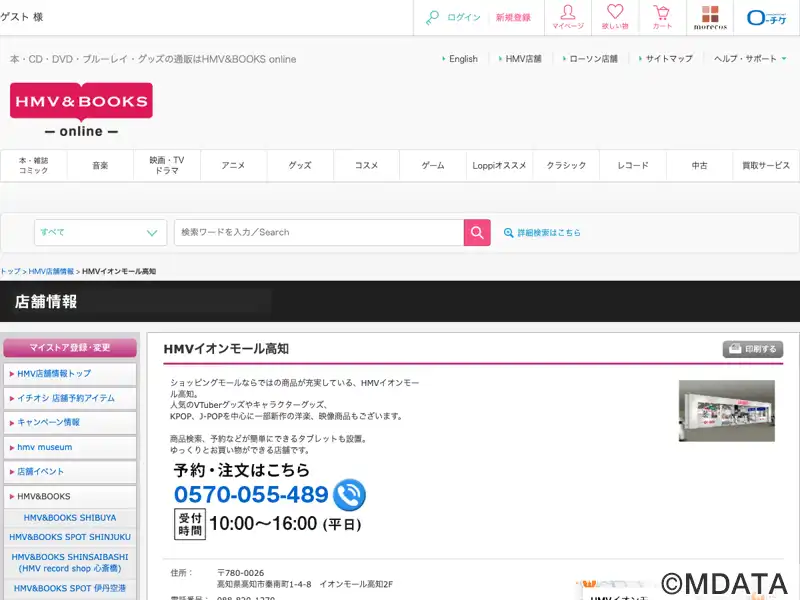This screenshot has width=800, height=600.
Task: Open the グッズ category
Action: (300, 165)
